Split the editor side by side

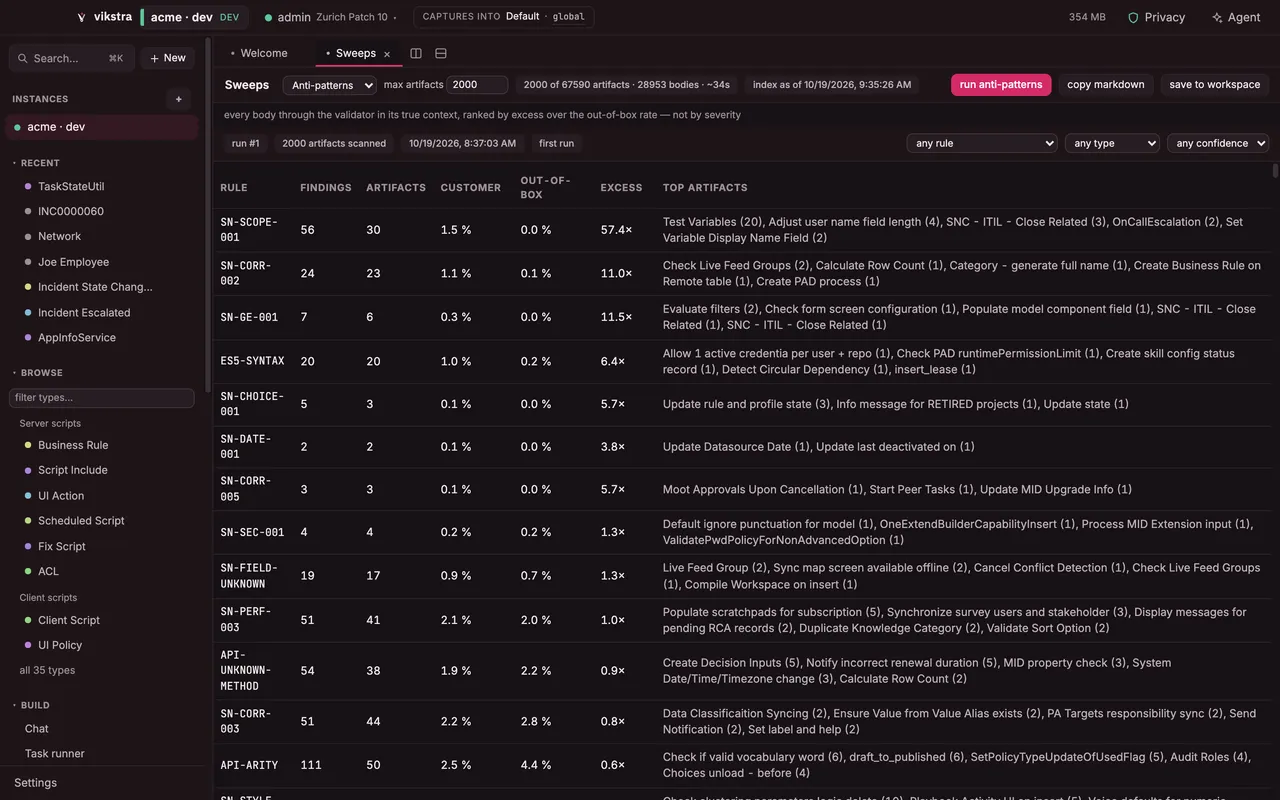pyautogui.click(x=416, y=53)
